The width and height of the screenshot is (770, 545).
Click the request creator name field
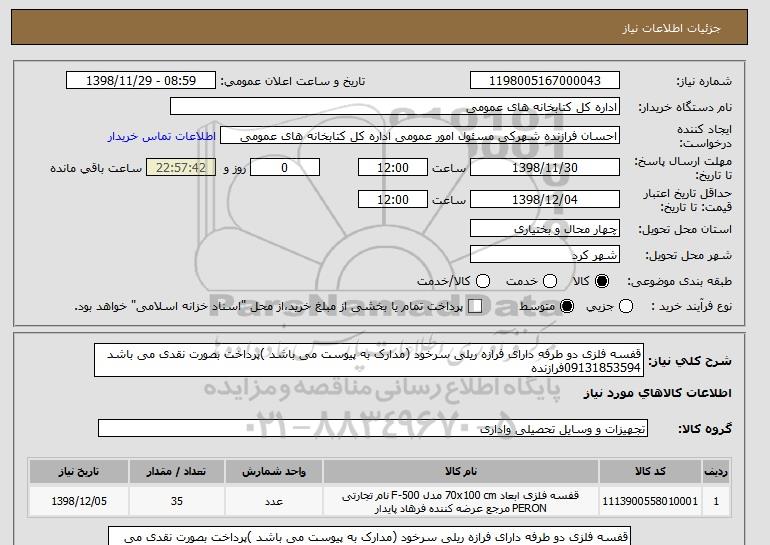(x=420, y=136)
